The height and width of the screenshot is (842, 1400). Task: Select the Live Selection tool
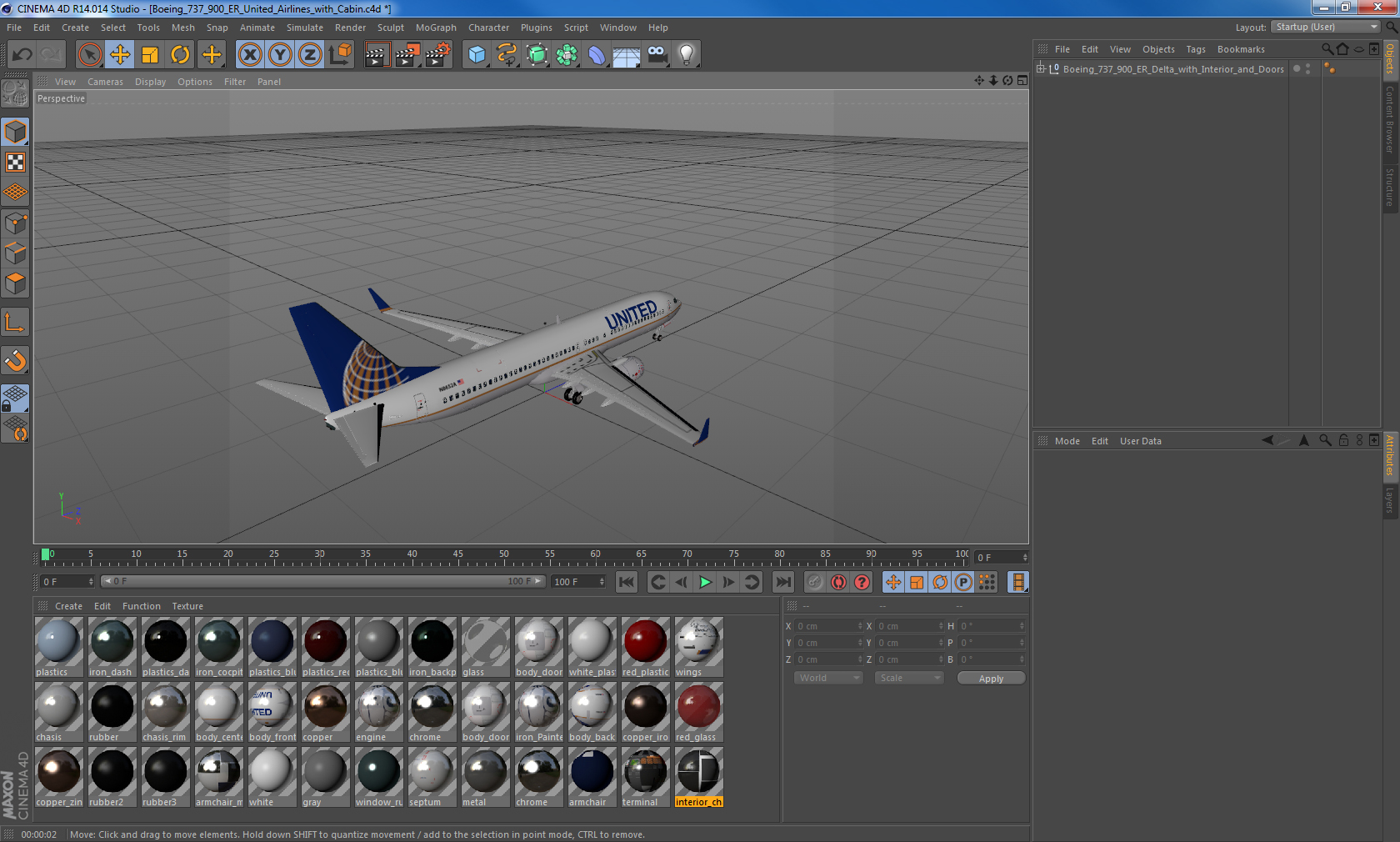[90, 55]
